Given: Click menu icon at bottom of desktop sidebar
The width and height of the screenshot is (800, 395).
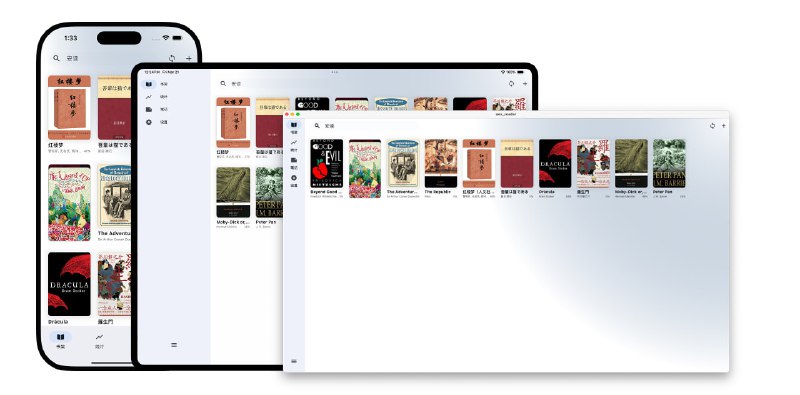Looking at the screenshot, I should pyautogui.click(x=294, y=361).
